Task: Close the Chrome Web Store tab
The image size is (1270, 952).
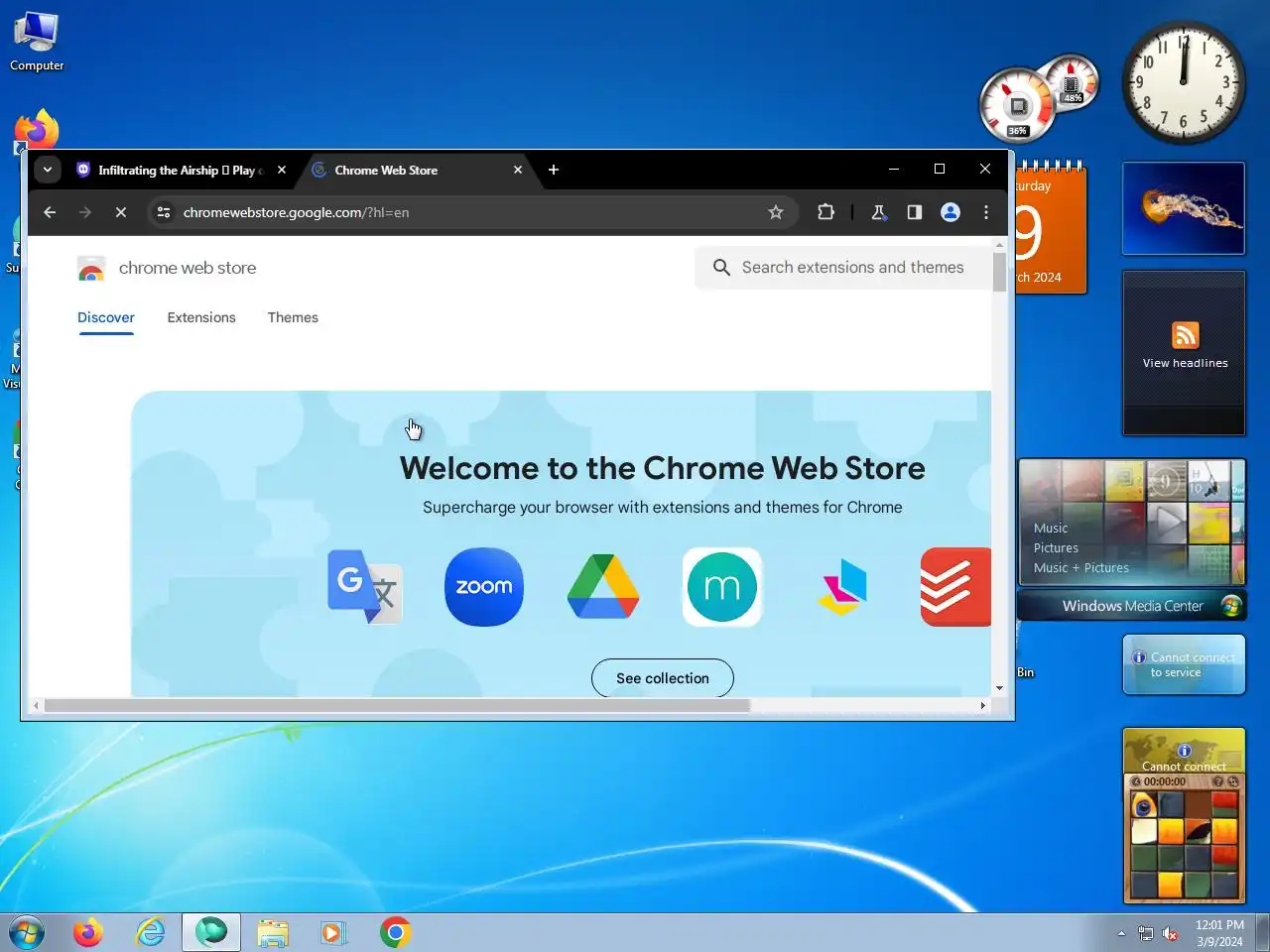Action: [x=518, y=170]
